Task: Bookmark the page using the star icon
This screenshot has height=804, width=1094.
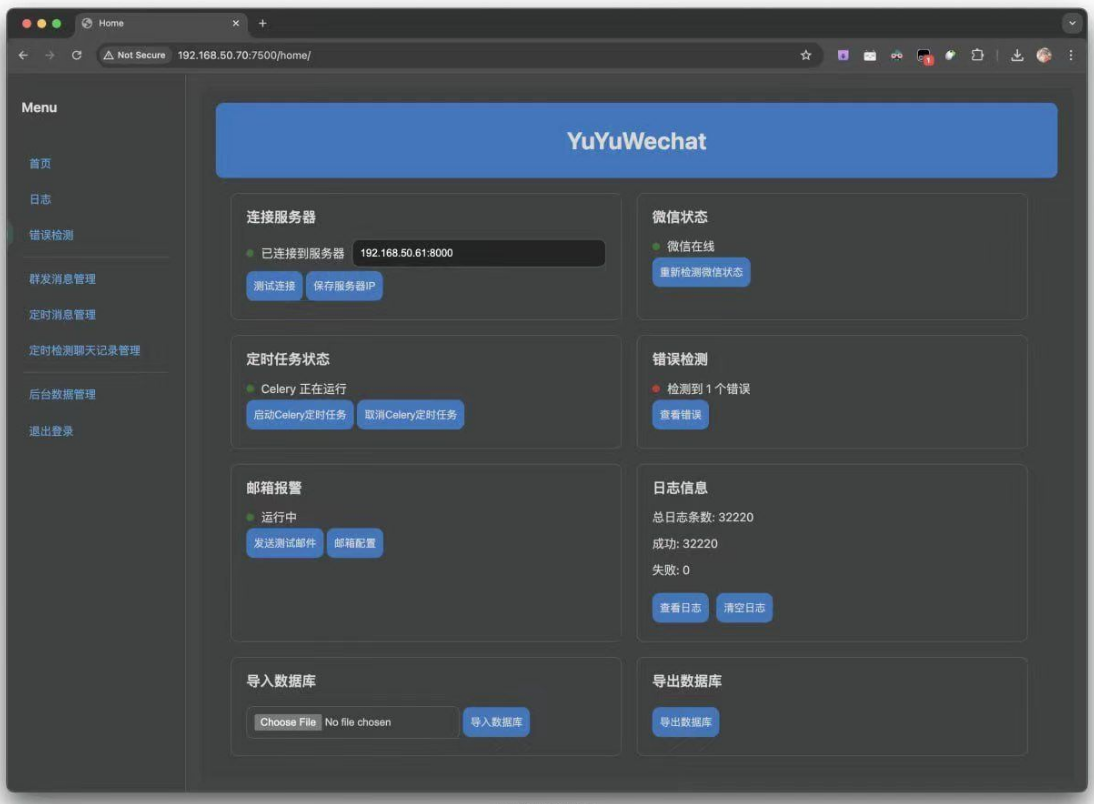Action: (x=807, y=55)
